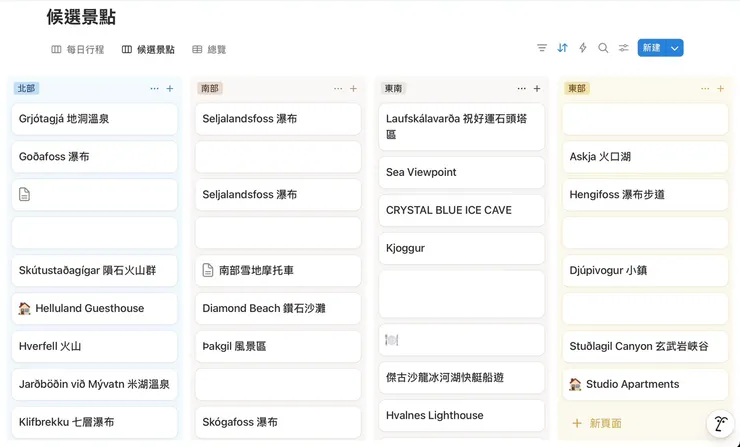This screenshot has width=740, height=447.
Task: Click plus icon on 東南 column header
Action: (537, 89)
